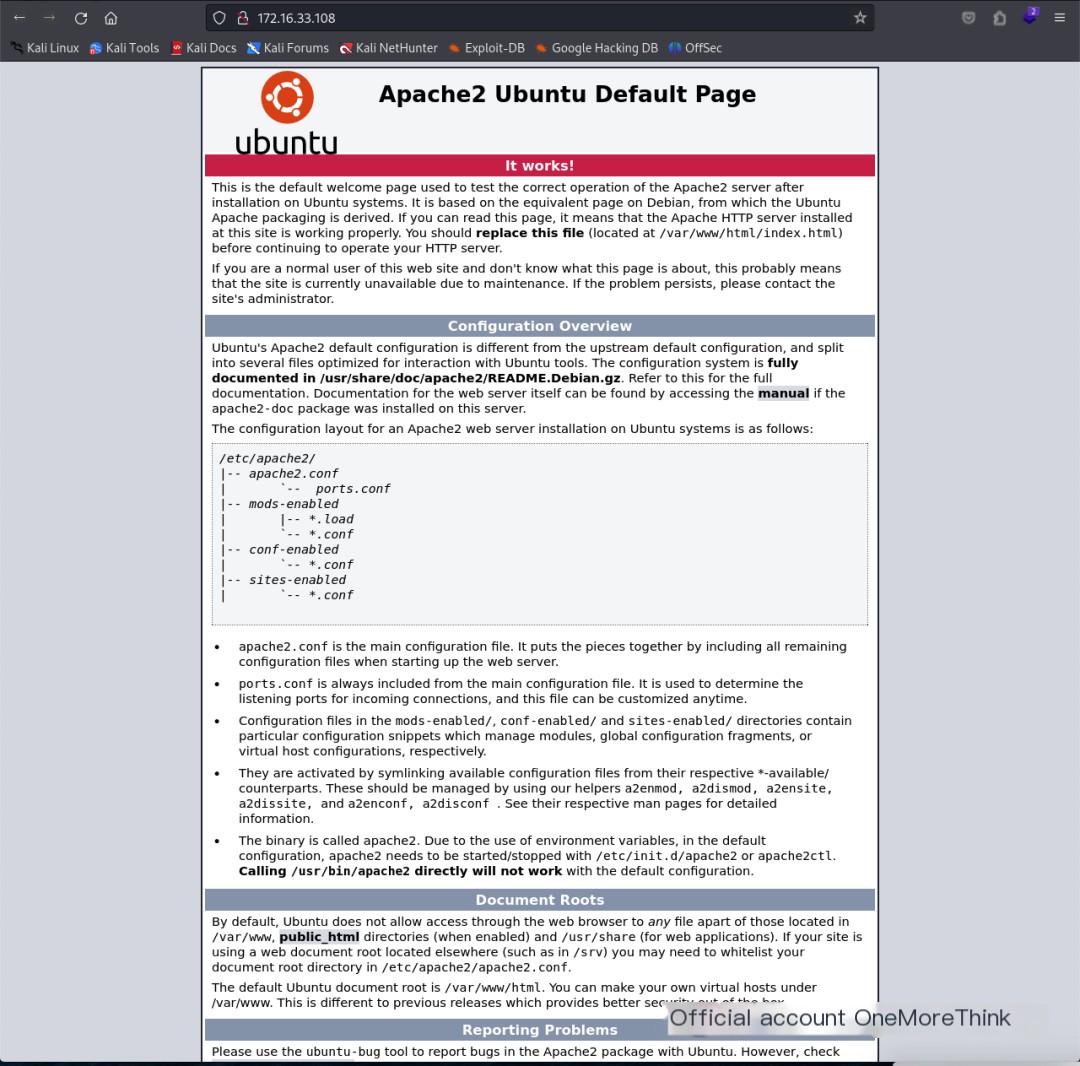Click the browser forward arrow
Viewport: 1080px width, 1066px height.
50,18
